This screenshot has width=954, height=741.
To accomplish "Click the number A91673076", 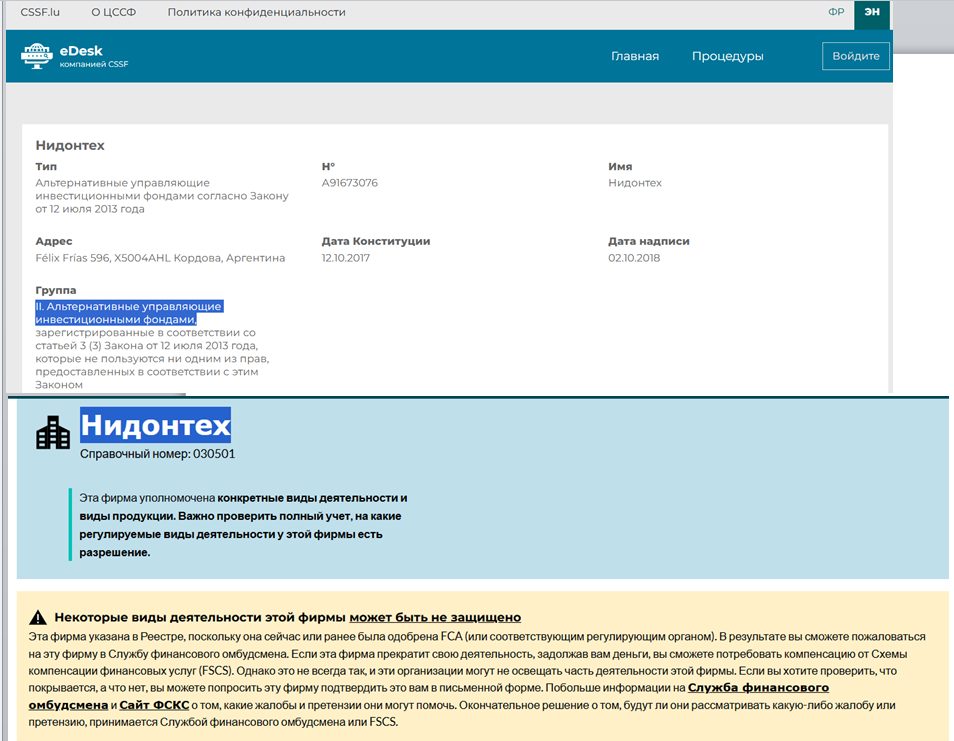I will [349, 183].
